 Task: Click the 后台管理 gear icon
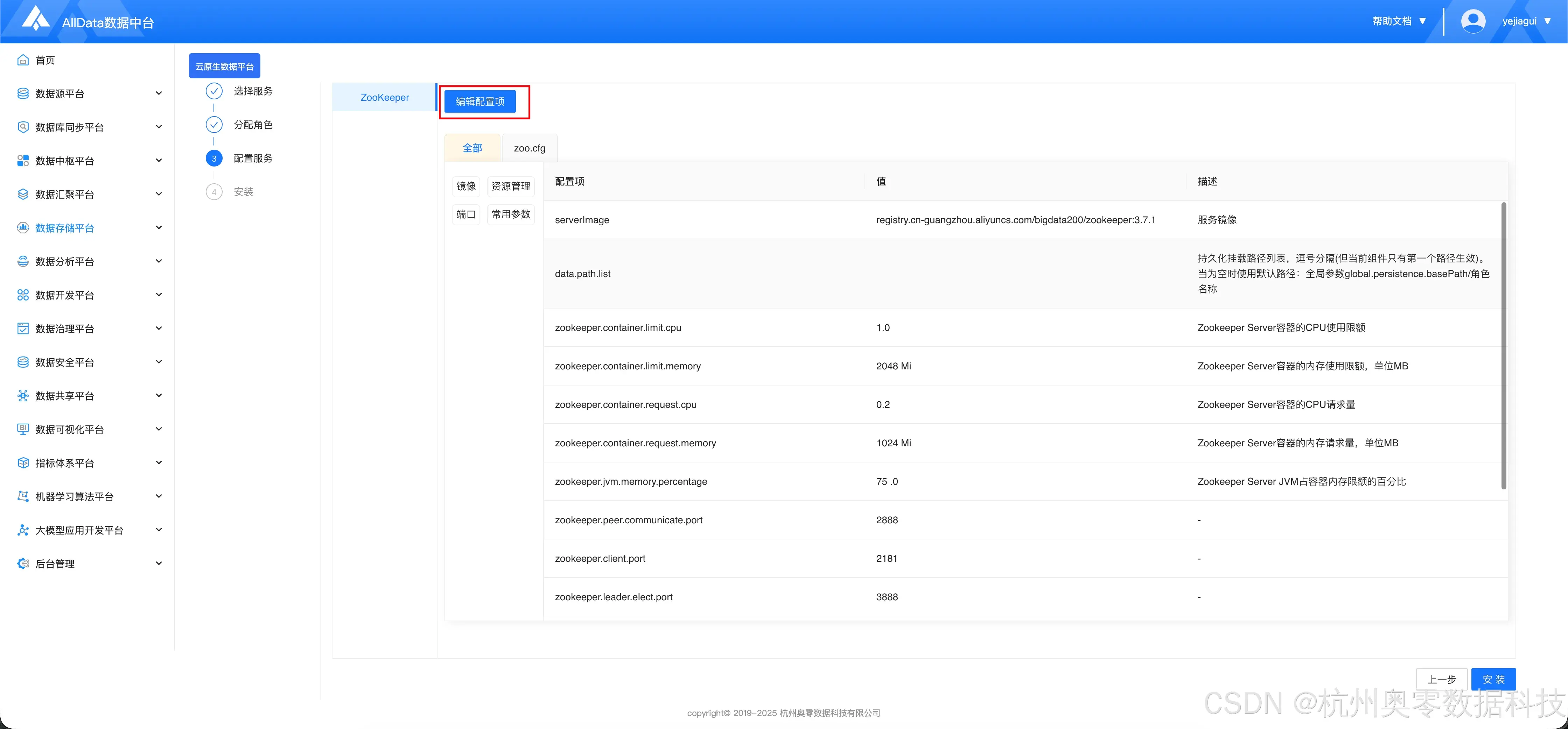[23, 564]
